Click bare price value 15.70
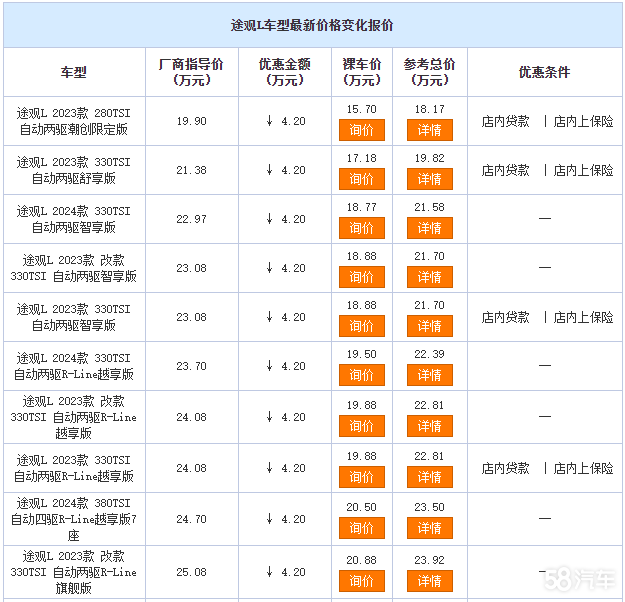This screenshot has height=602, width=625. 362,109
